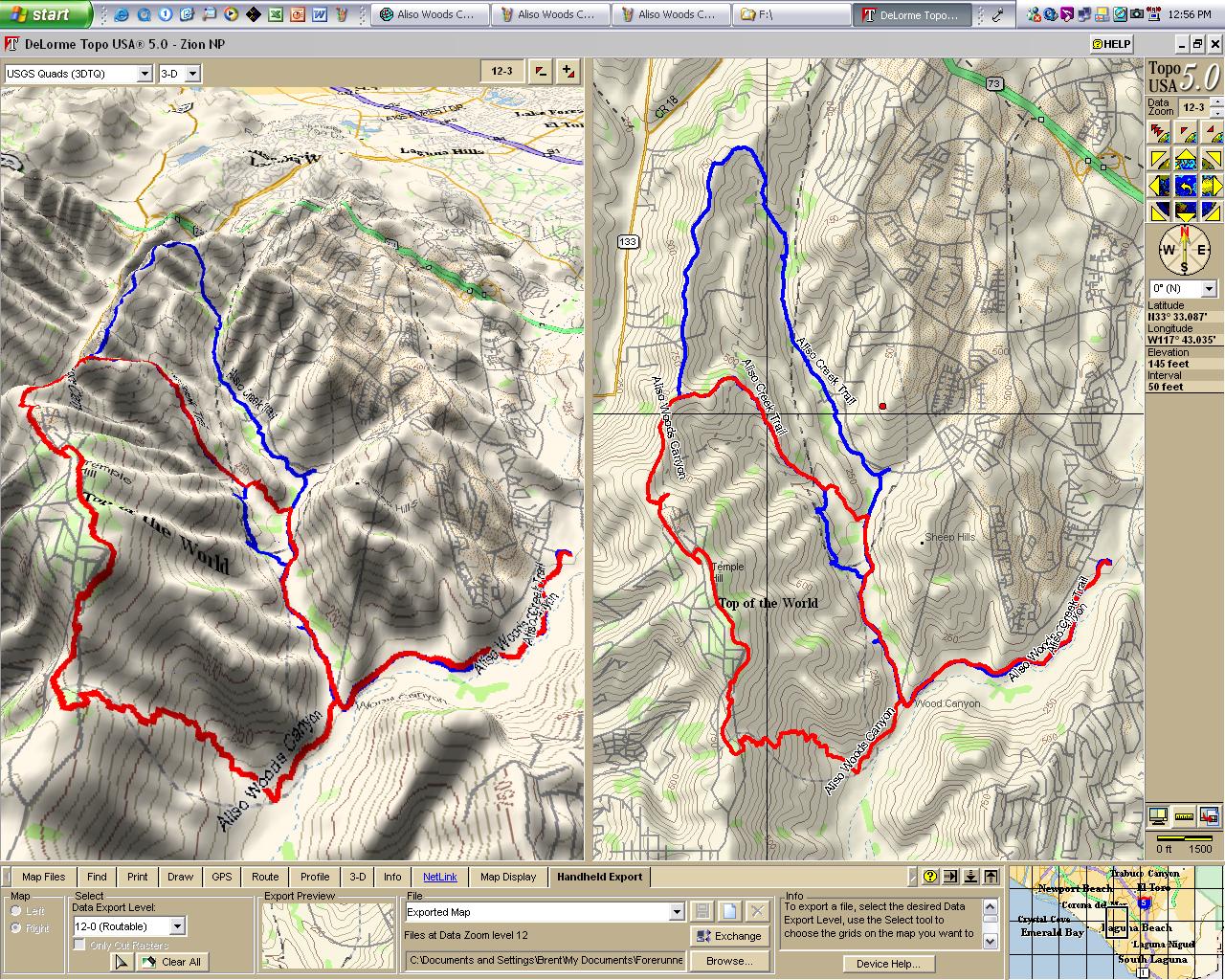Viewport: 1225px width, 980px height.
Task: Click the minimize tab area icon
Action: (x=970, y=877)
